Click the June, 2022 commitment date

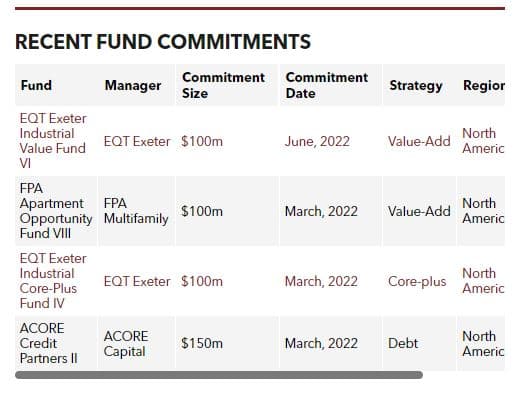[317, 141]
